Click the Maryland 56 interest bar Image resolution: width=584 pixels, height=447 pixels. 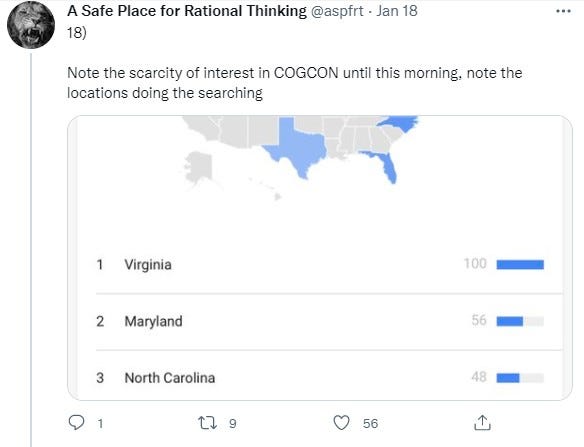[520, 321]
